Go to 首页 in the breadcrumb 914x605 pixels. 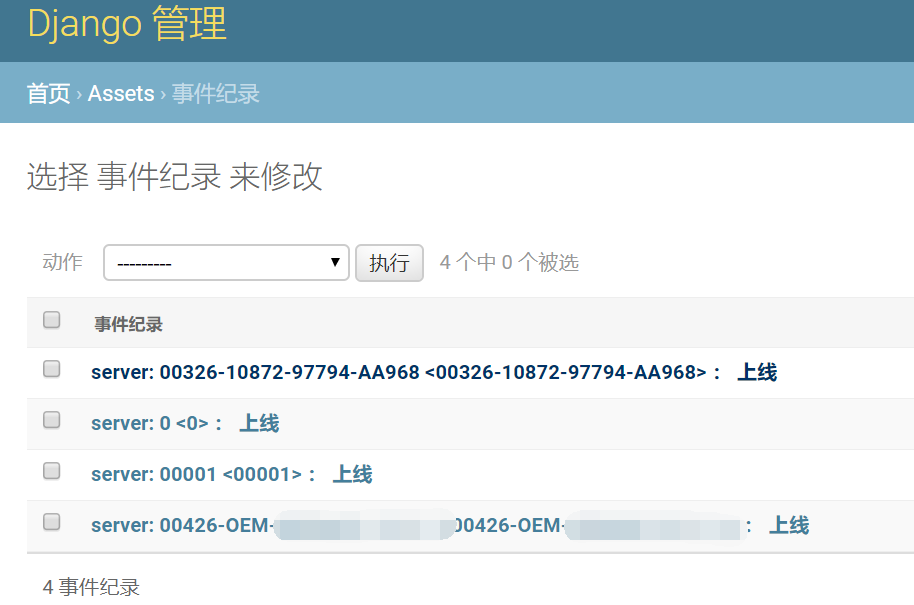pyautogui.click(x=48, y=94)
